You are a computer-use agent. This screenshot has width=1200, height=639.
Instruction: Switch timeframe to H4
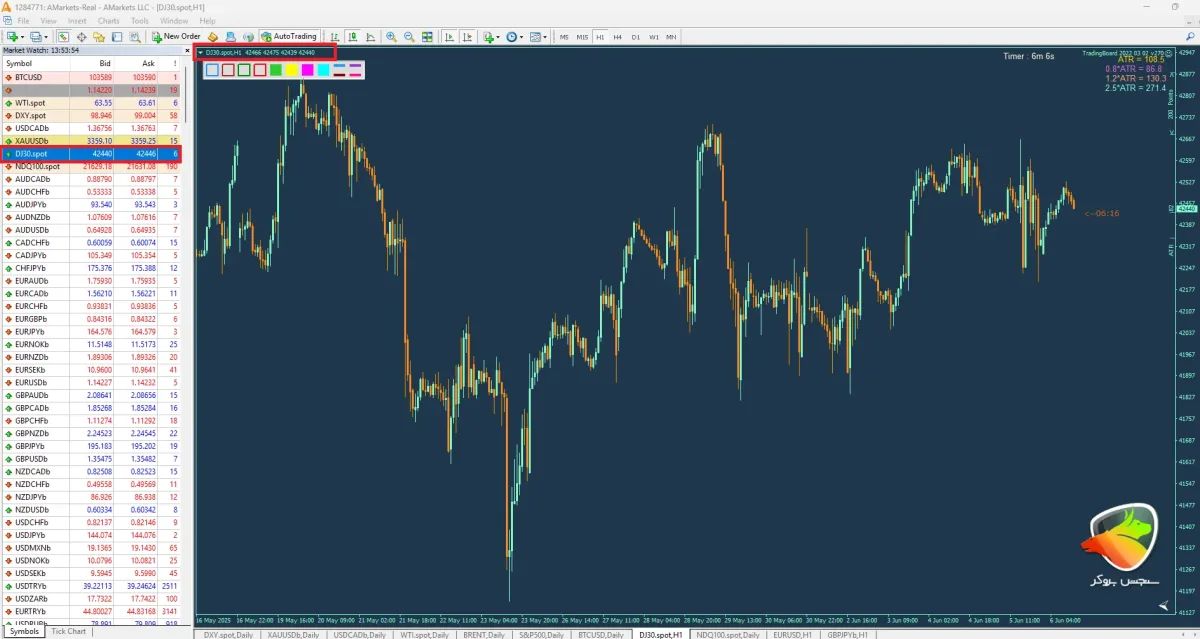coord(617,36)
